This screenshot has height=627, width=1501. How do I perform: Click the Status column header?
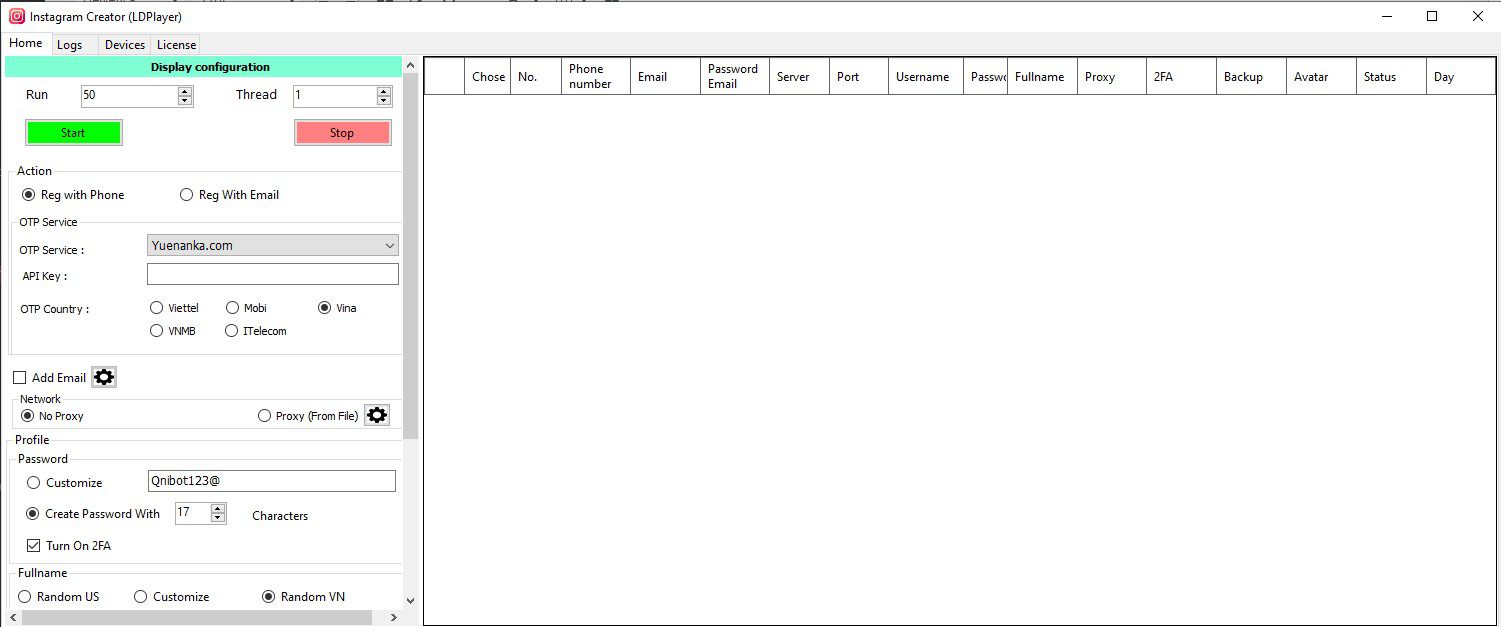1391,77
